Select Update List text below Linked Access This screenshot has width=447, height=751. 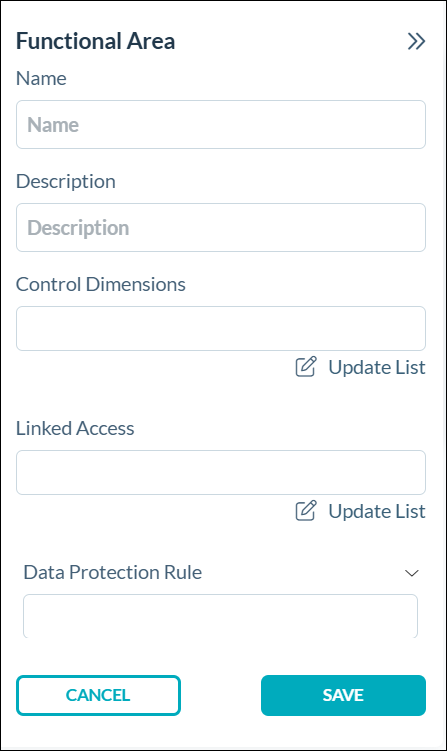377,511
